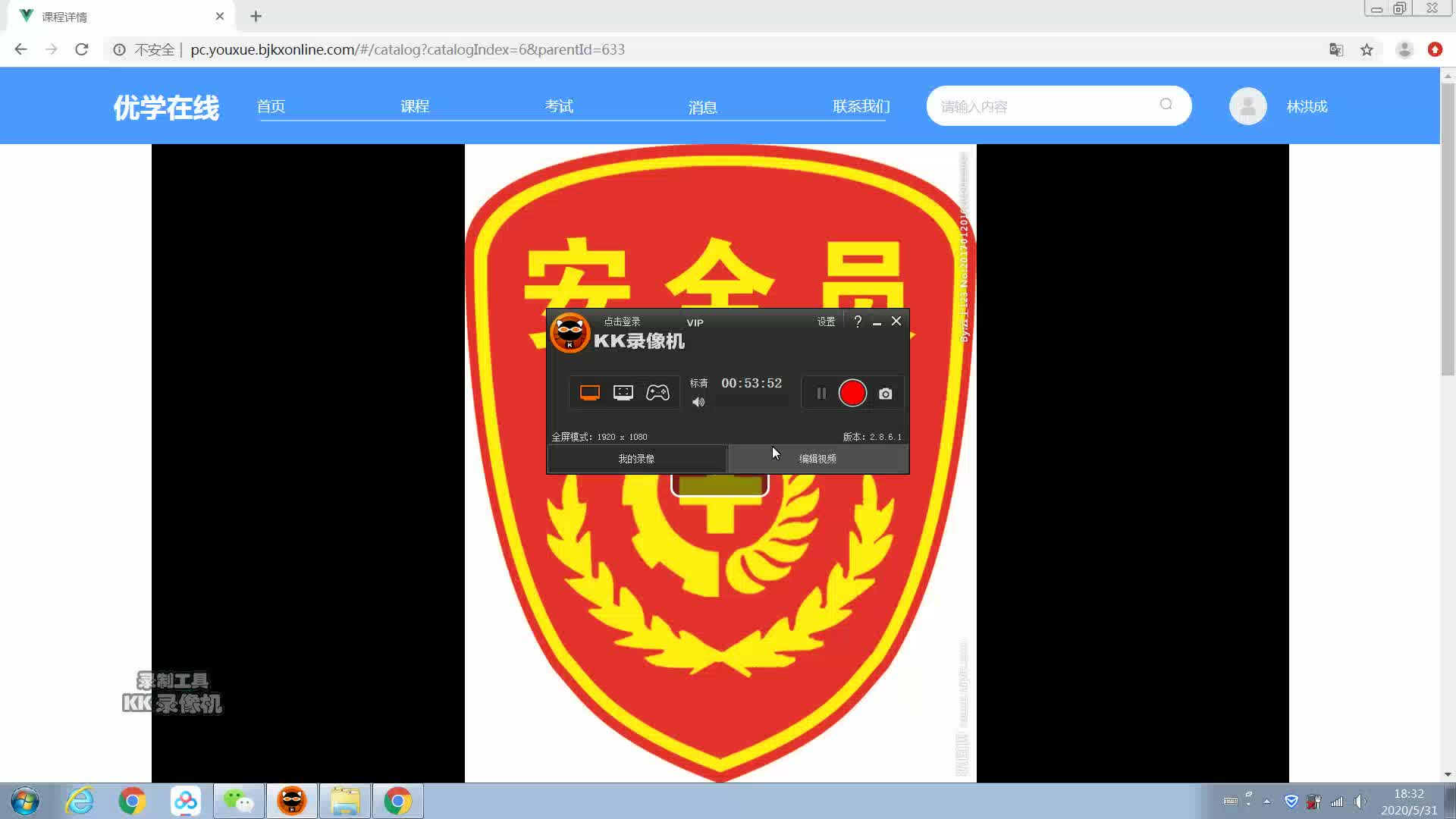Viewport: 1456px width, 819px height.
Task: Click 点击登录 in KK录像机
Action: point(622,322)
